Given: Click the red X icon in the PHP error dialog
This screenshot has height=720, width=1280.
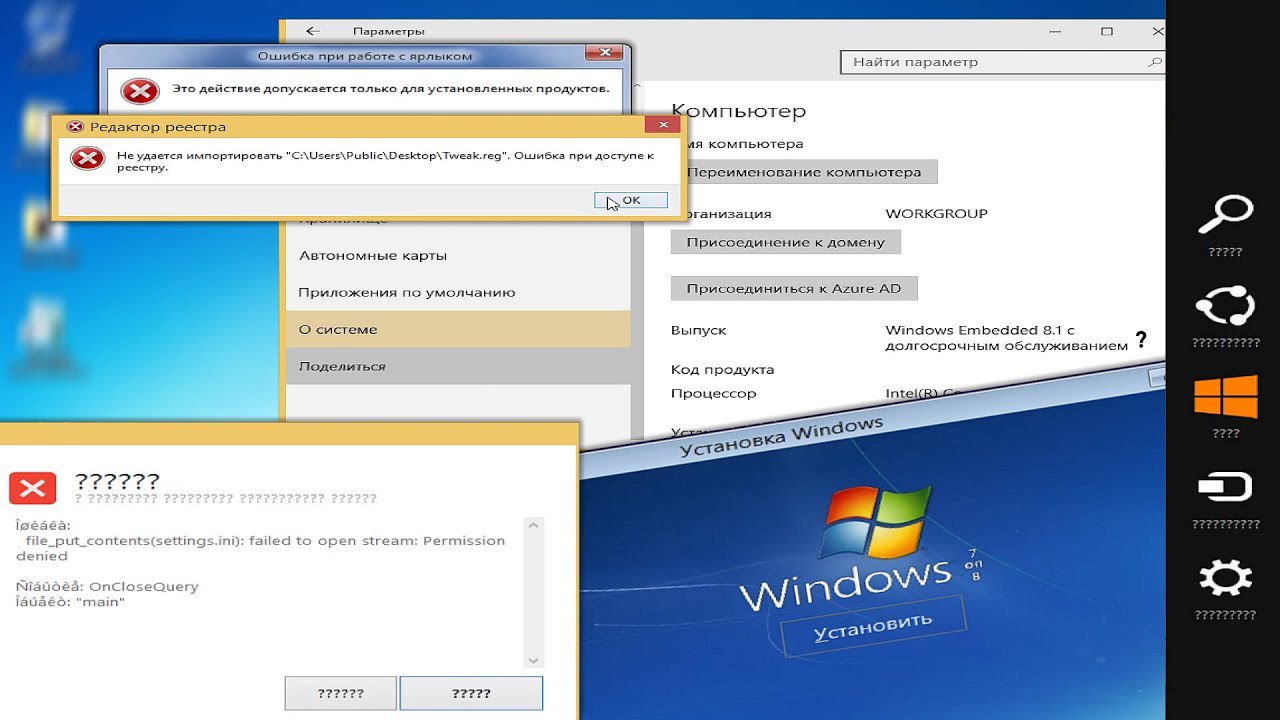Looking at the screenshot, I should (32, 489).
